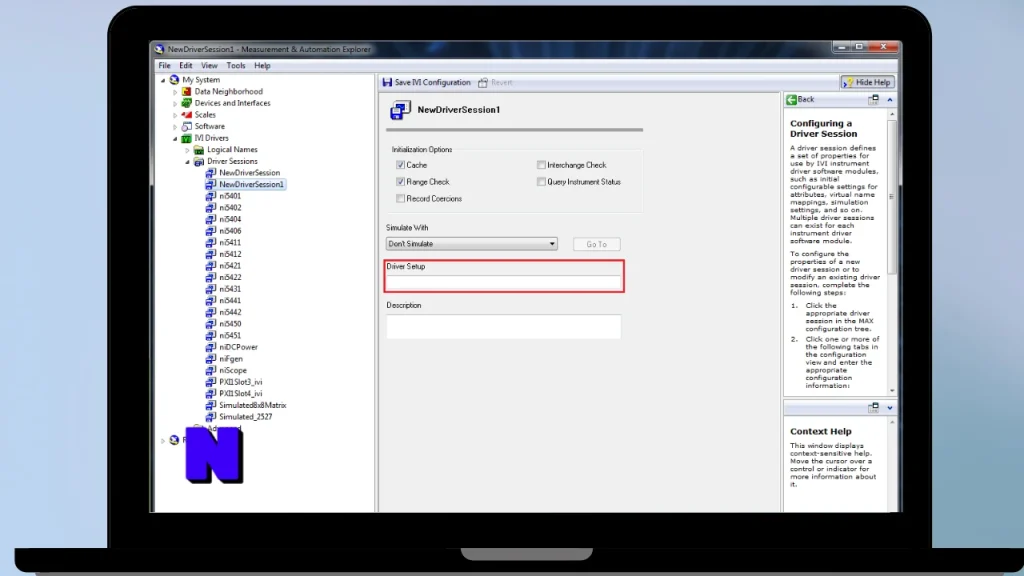Expand the Software node

pyautogui.click(x=175, y=127)
